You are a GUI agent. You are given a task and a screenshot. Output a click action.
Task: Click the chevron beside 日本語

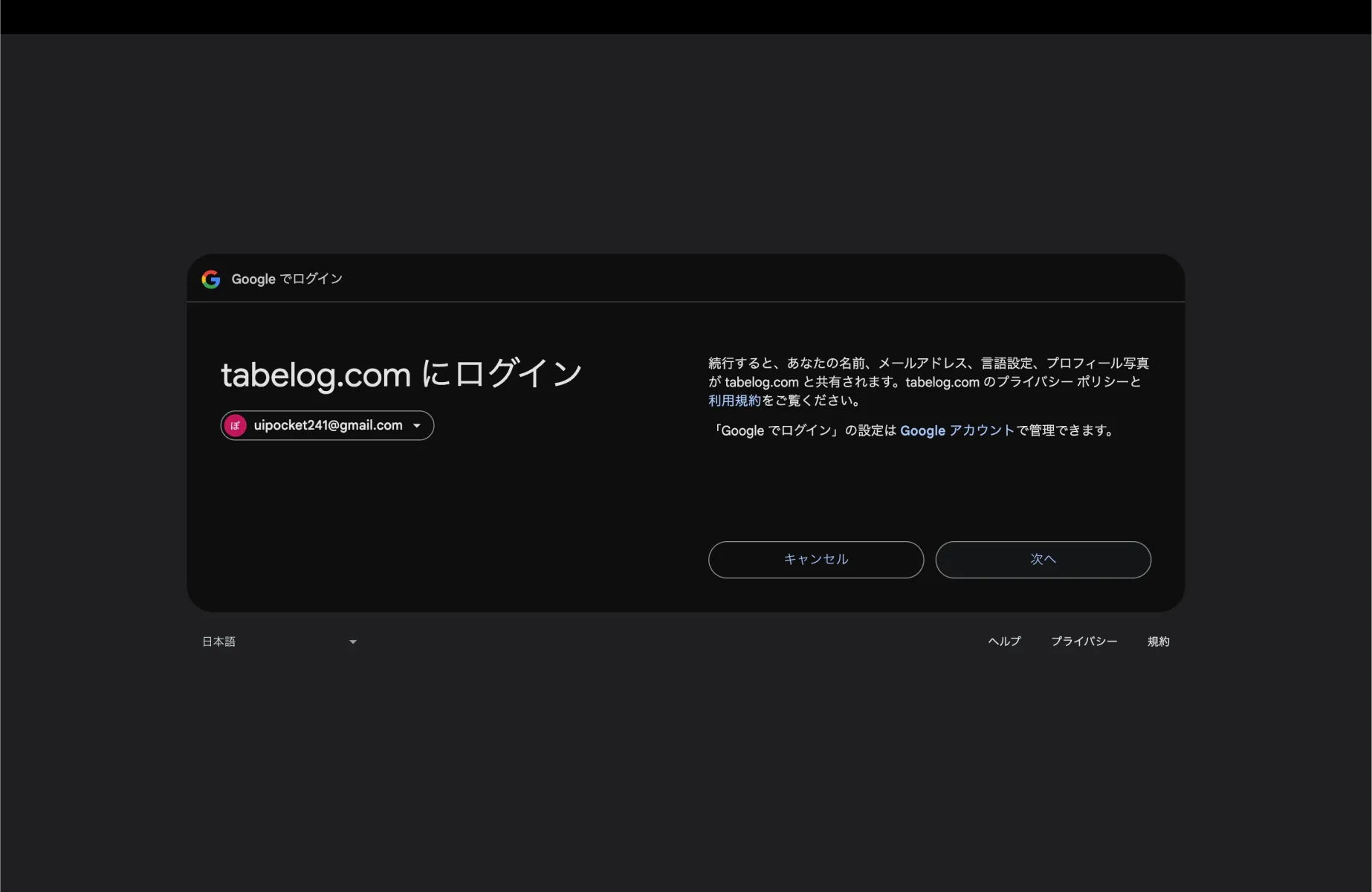pyautogui.click(x=352, y=641)
